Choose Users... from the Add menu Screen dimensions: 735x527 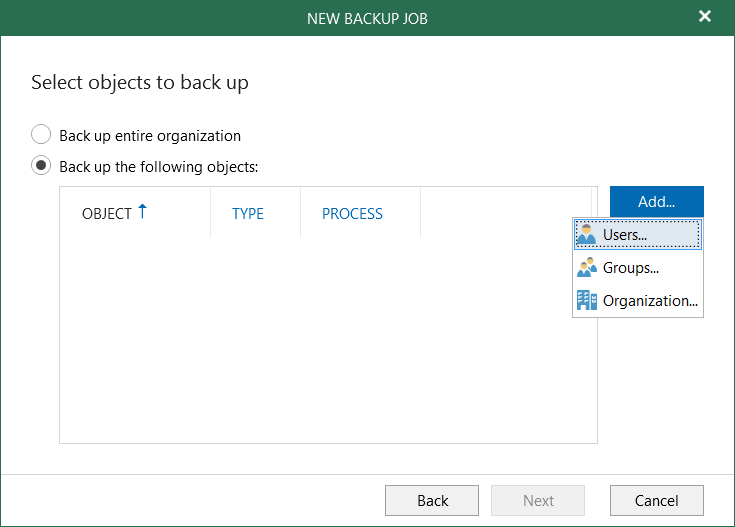coord(625,235)
